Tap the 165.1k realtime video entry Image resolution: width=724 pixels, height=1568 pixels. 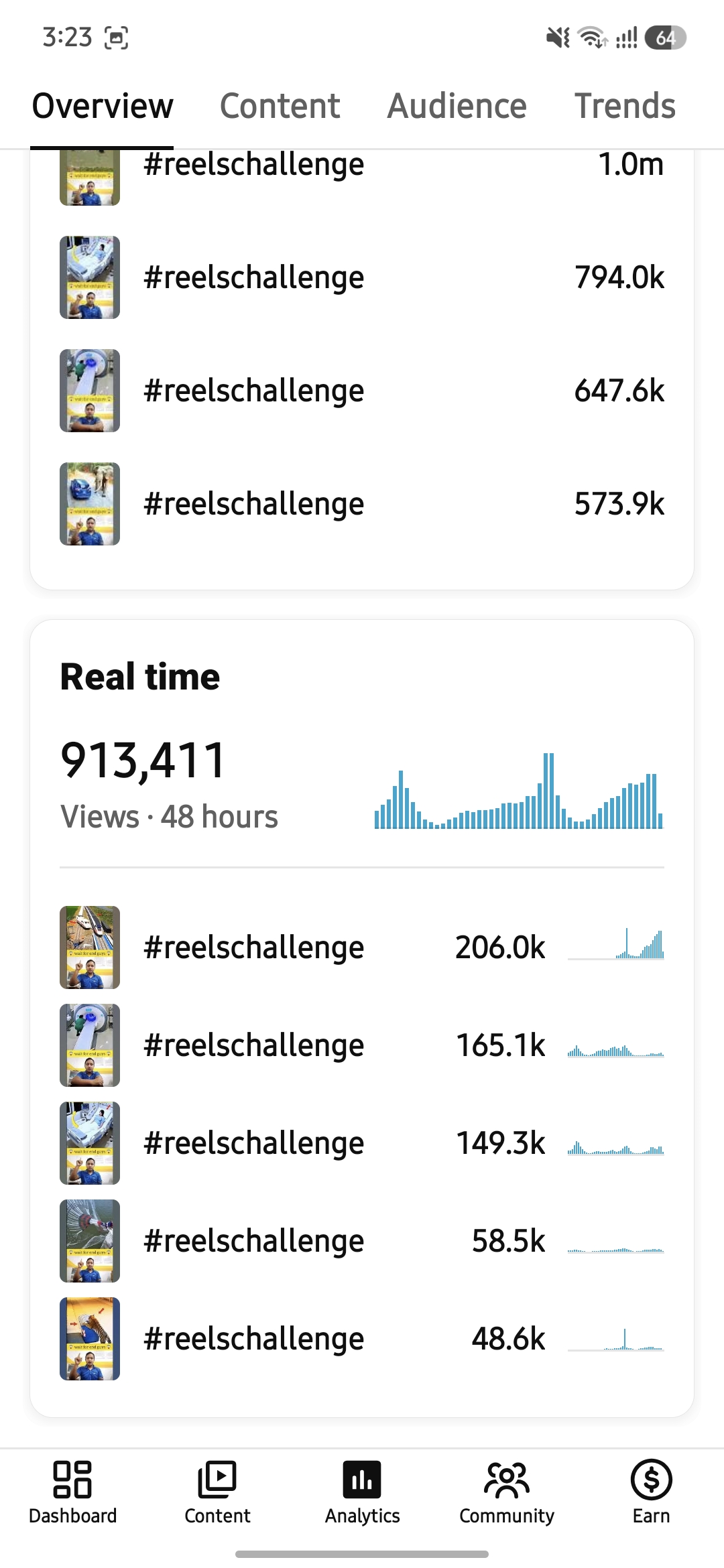(x=362, y=1045)
